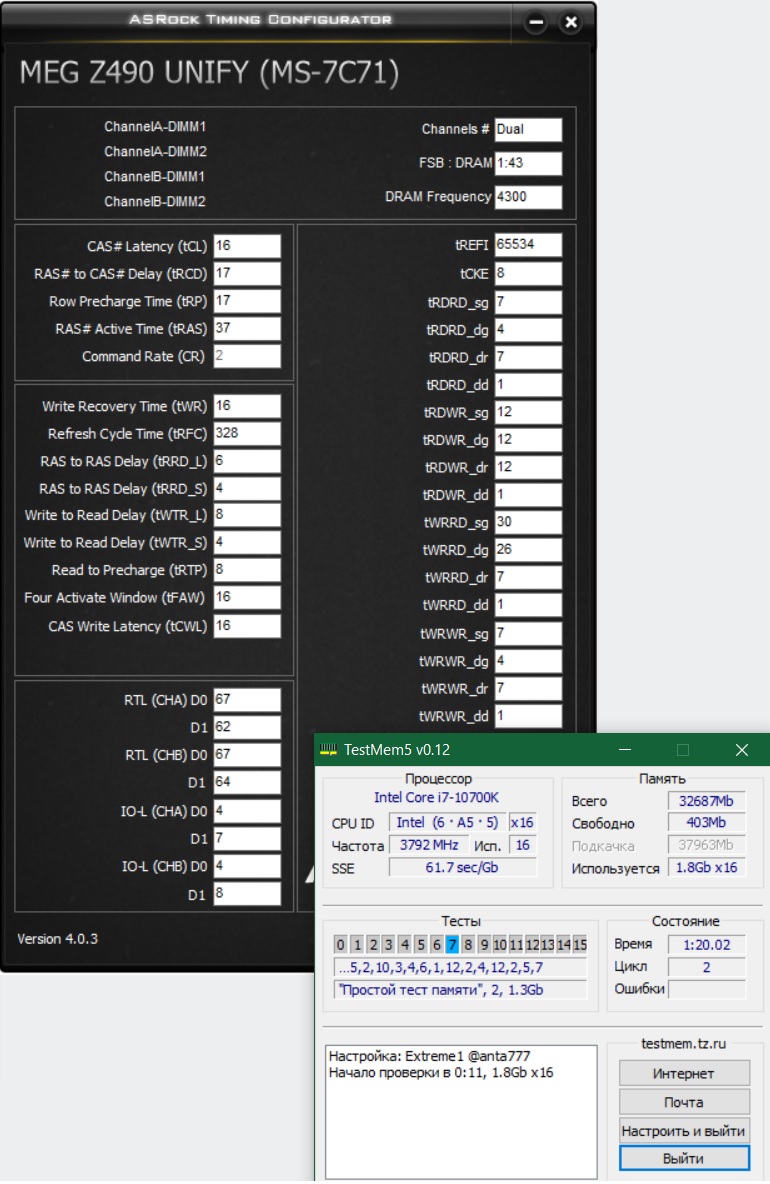This screenshot has height=1184, width=770.
Task: Minimize the TestMem5 window
Action: [625, 750]
